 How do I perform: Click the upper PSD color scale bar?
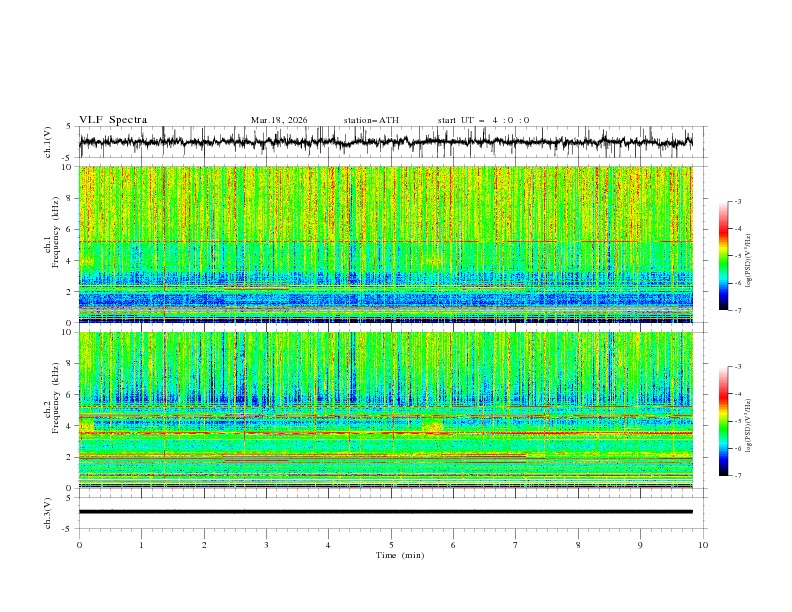(x=723, y=256)
